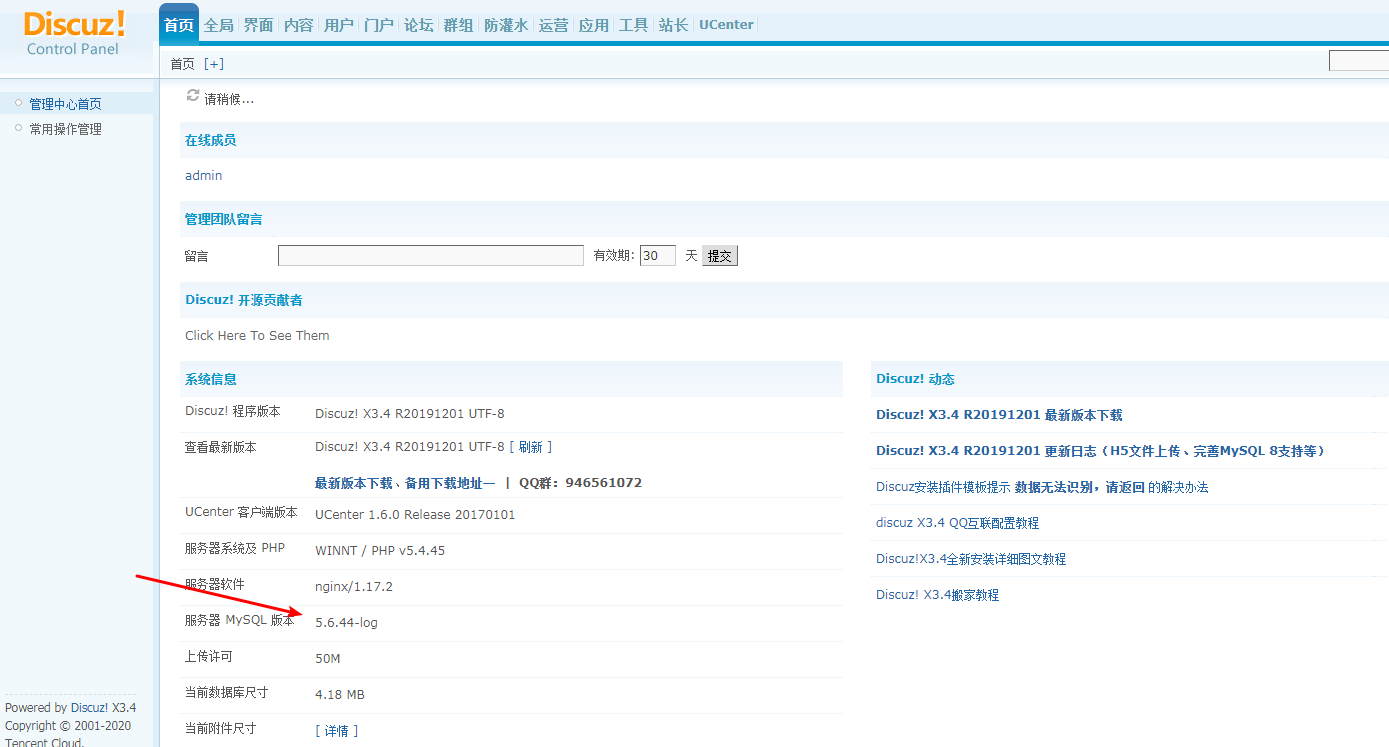The height and width of the screenshot is (747, 1389).
Task: Click the 首页 breadcrumb label
Action: click(183, 64)
